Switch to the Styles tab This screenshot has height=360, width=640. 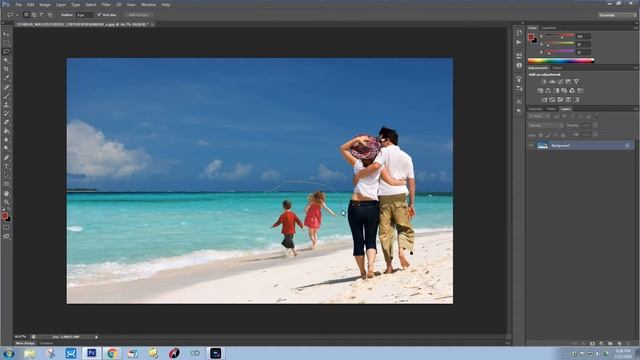pyautogui.click(x=557, y=68)
